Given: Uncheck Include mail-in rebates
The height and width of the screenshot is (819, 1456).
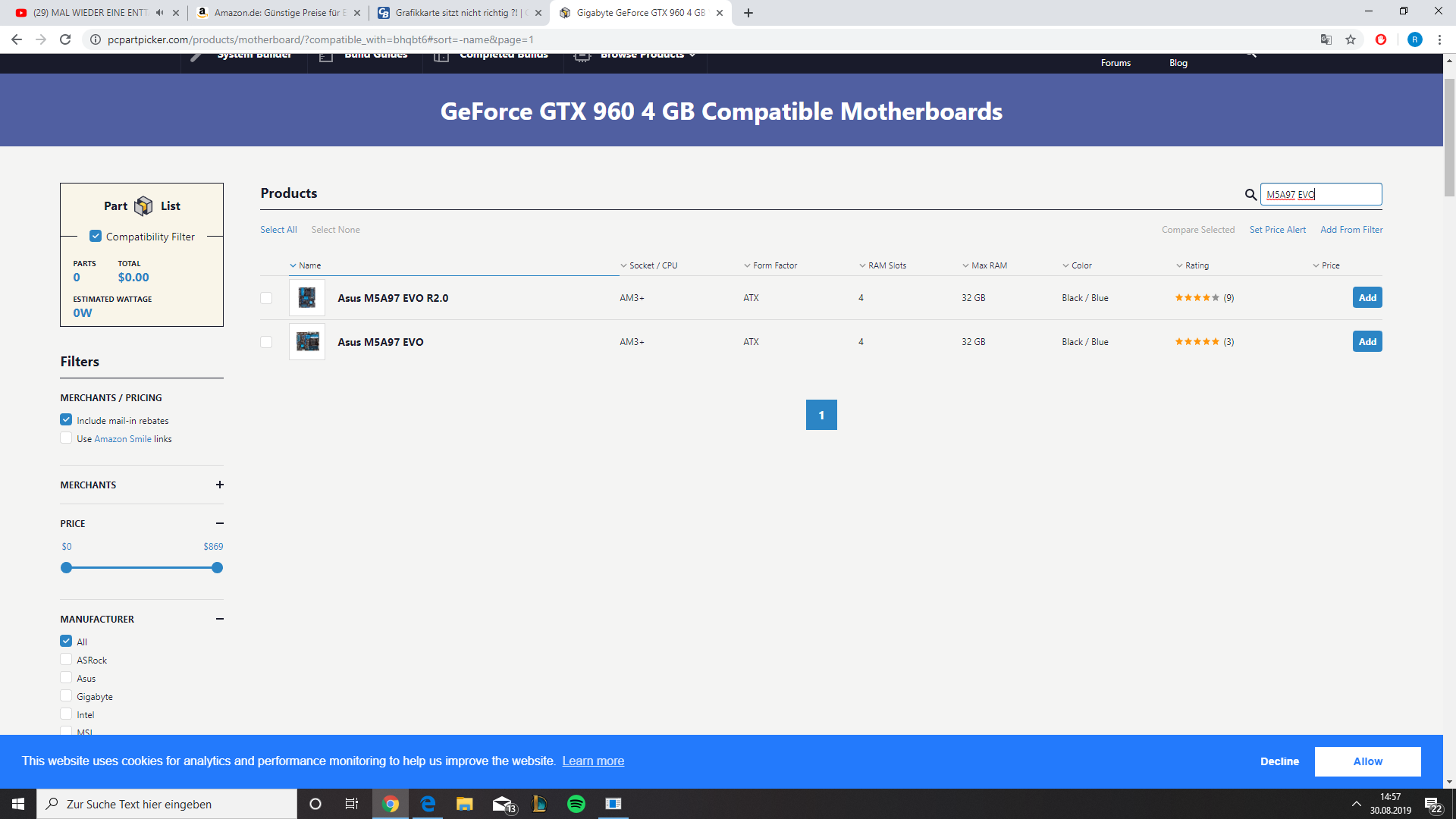Looking at the screenshot, I should pos(66,420).
